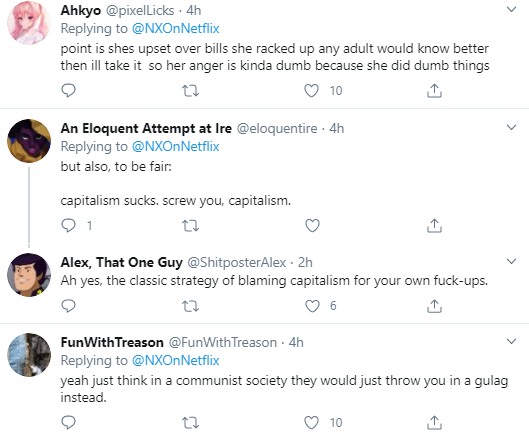Reply to Ahkyo's tweet

tap(68, 90)
